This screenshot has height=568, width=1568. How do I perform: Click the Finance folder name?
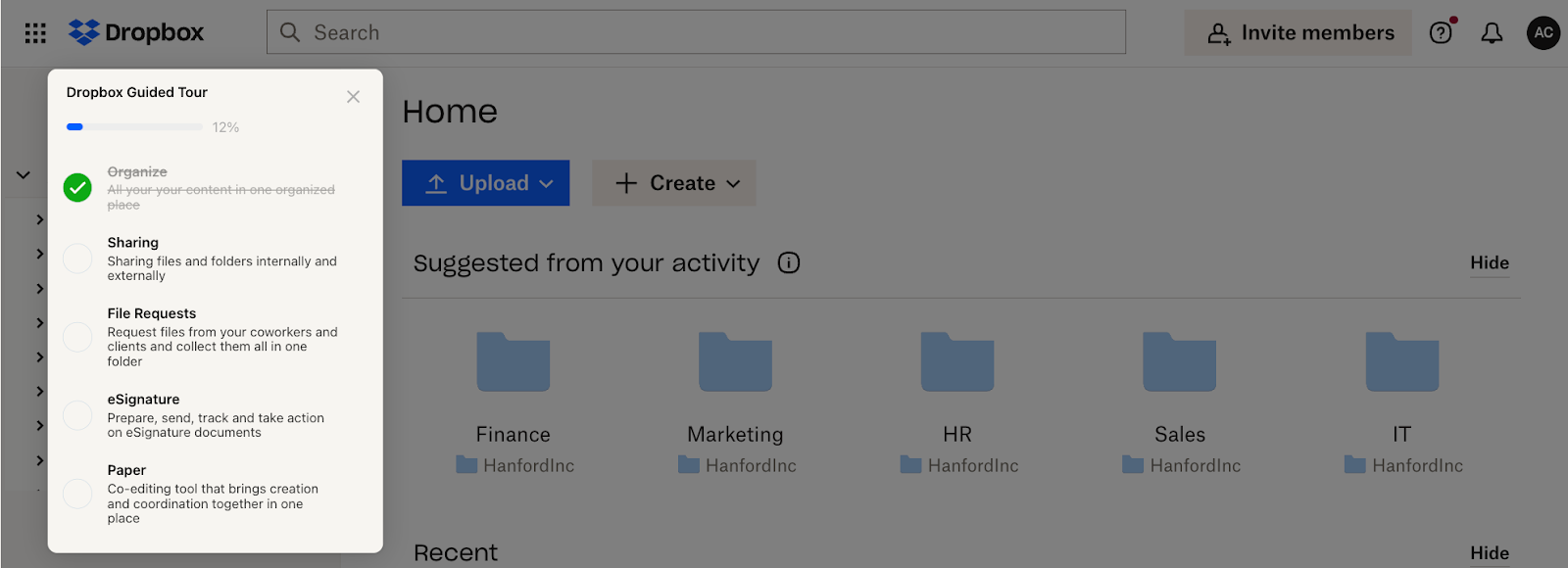tap(514, 434)
